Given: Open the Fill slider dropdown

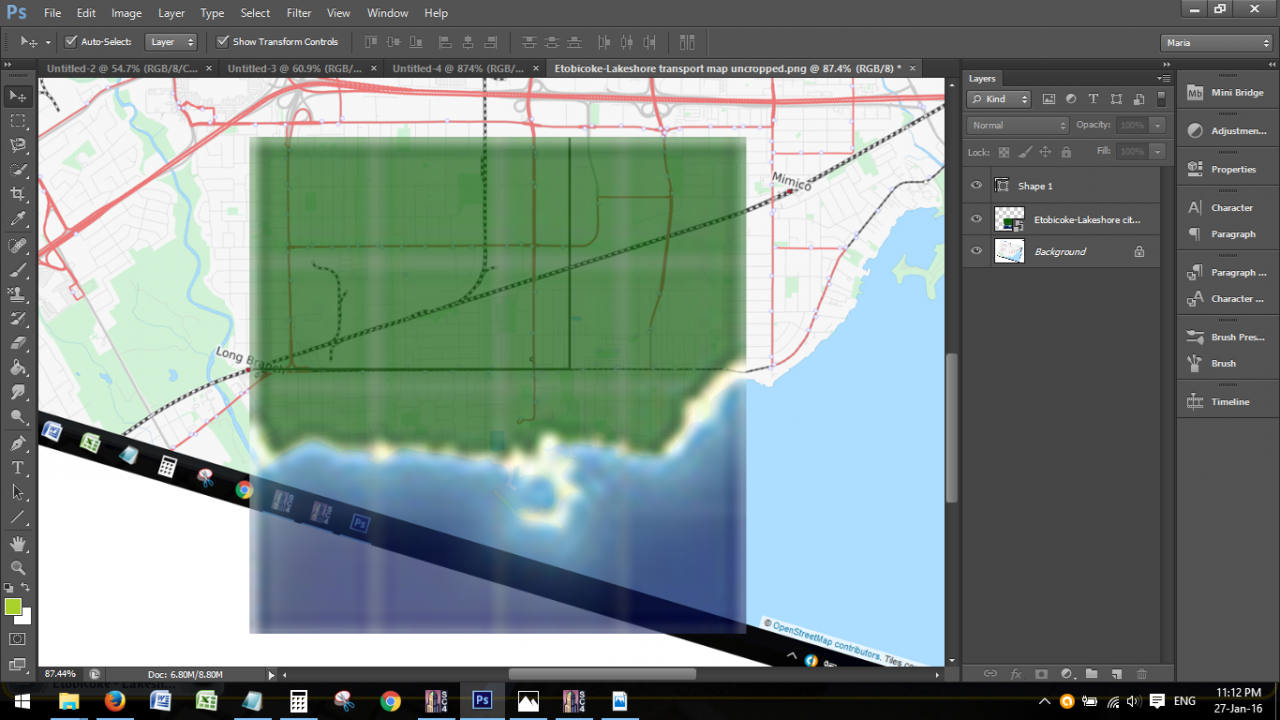Looking at the screenshot, I should point(1157,152).
